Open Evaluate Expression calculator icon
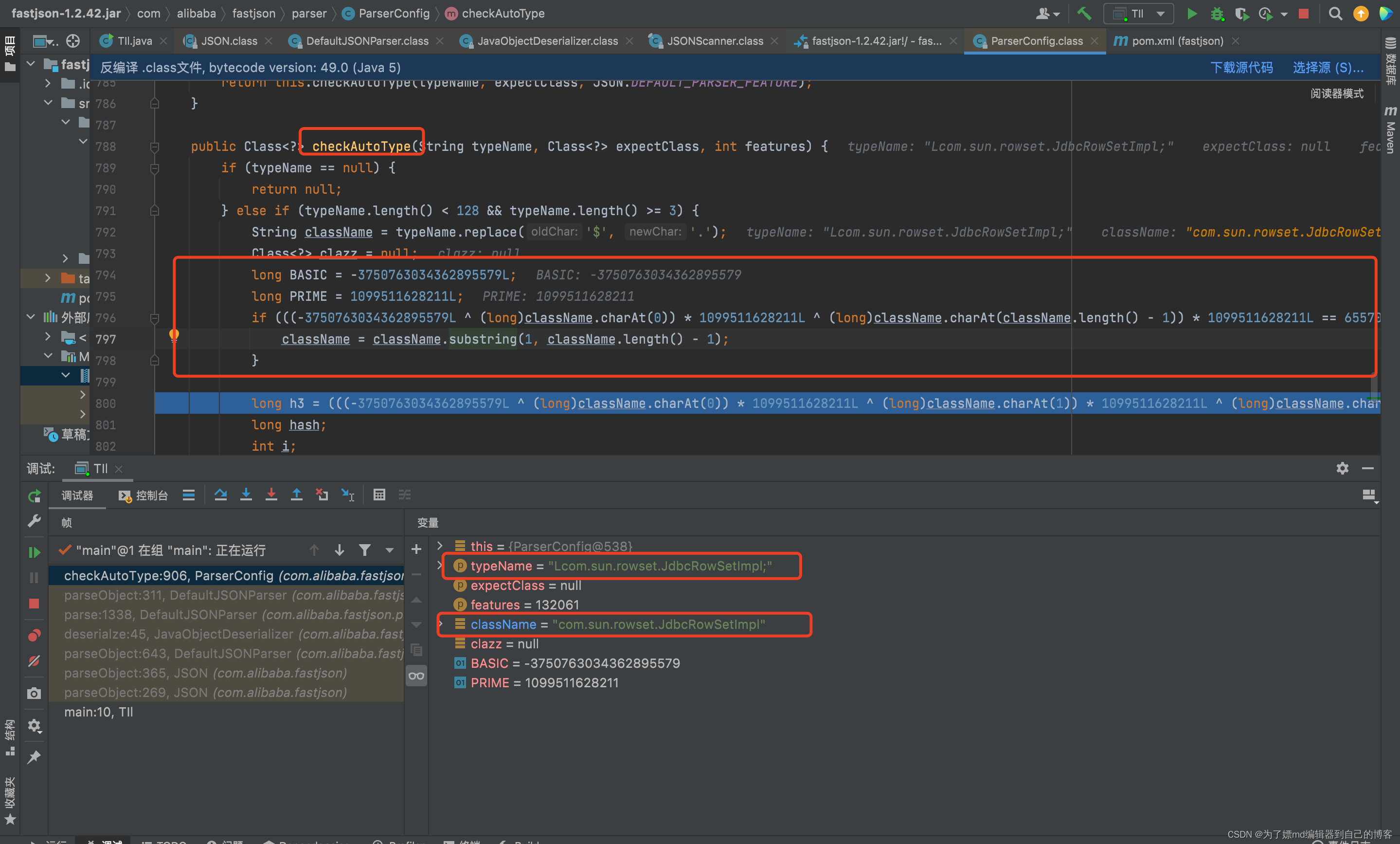 pyautogui.click(x=379, y=495)
